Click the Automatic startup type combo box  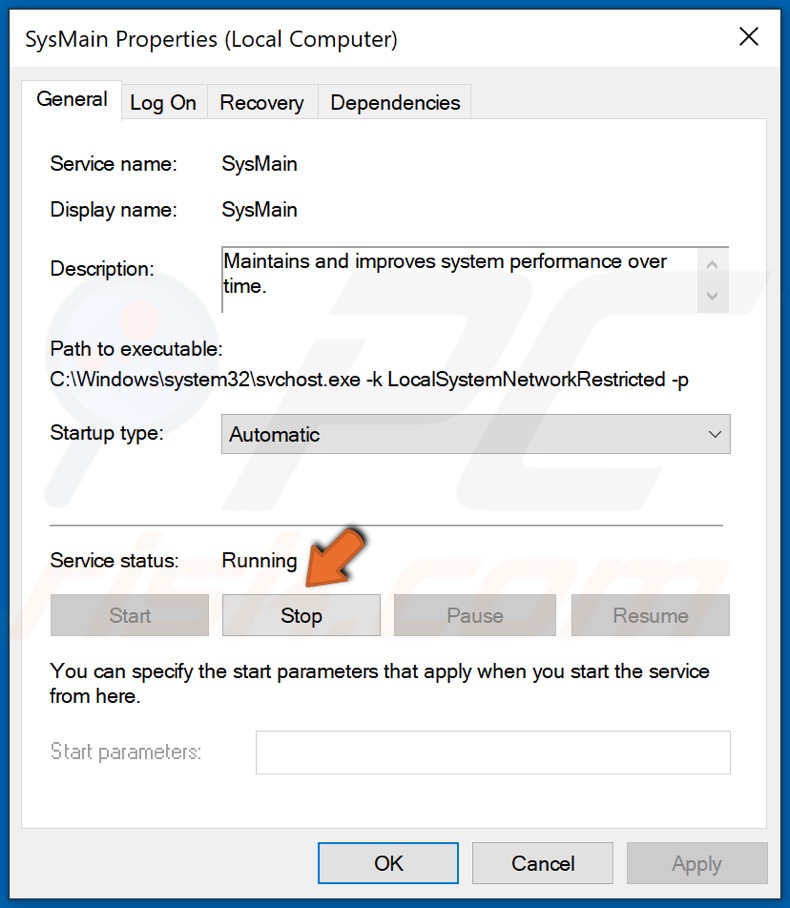pos(450,434)
